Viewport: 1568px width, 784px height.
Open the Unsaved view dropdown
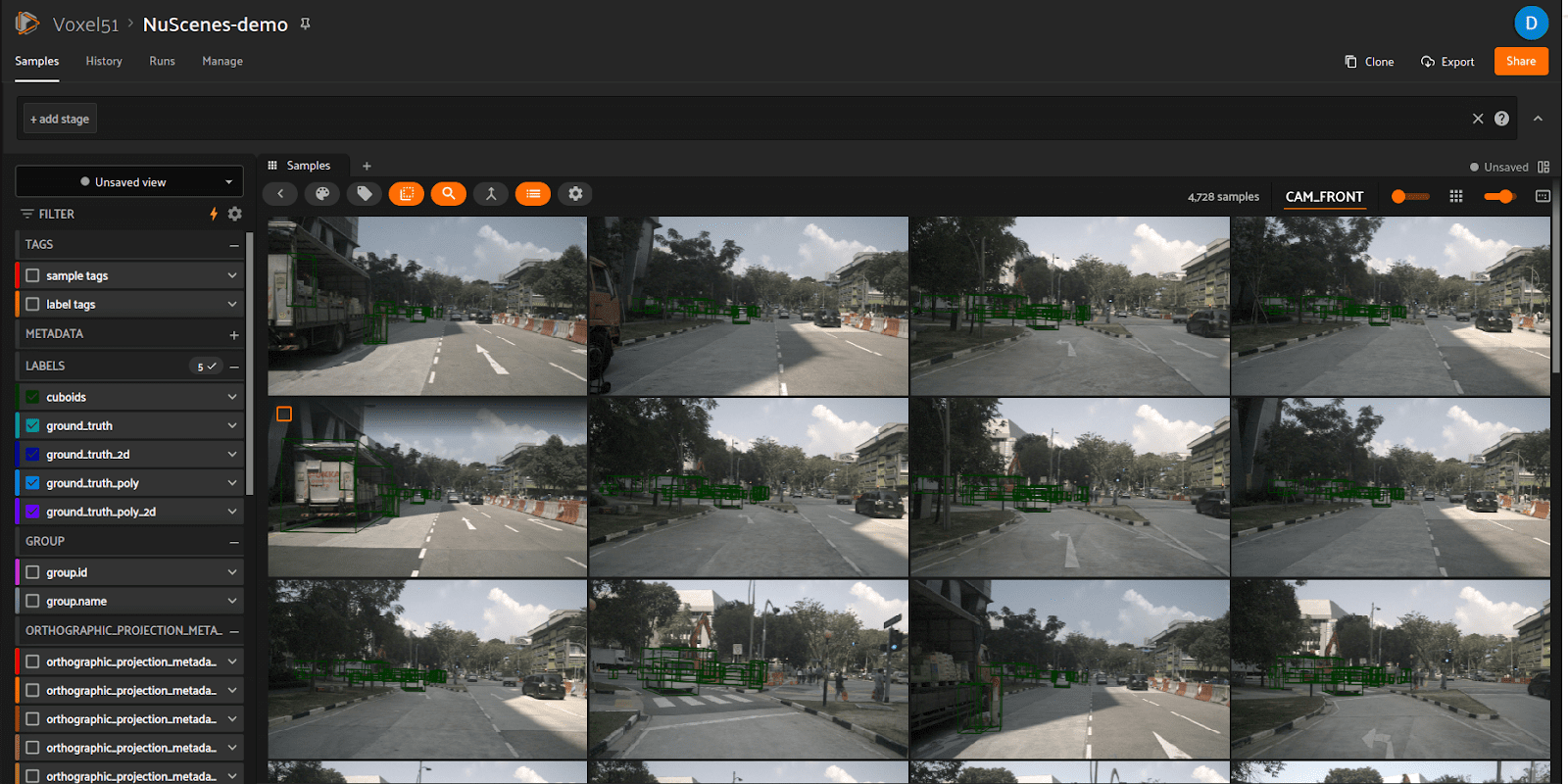pos(129,181)
